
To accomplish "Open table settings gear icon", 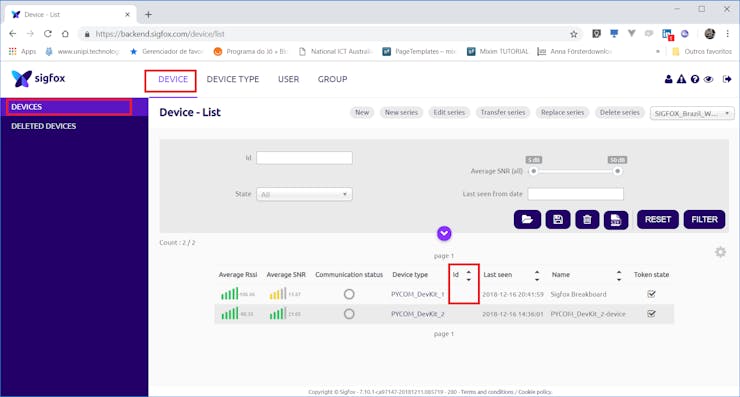I will (720, 252).
